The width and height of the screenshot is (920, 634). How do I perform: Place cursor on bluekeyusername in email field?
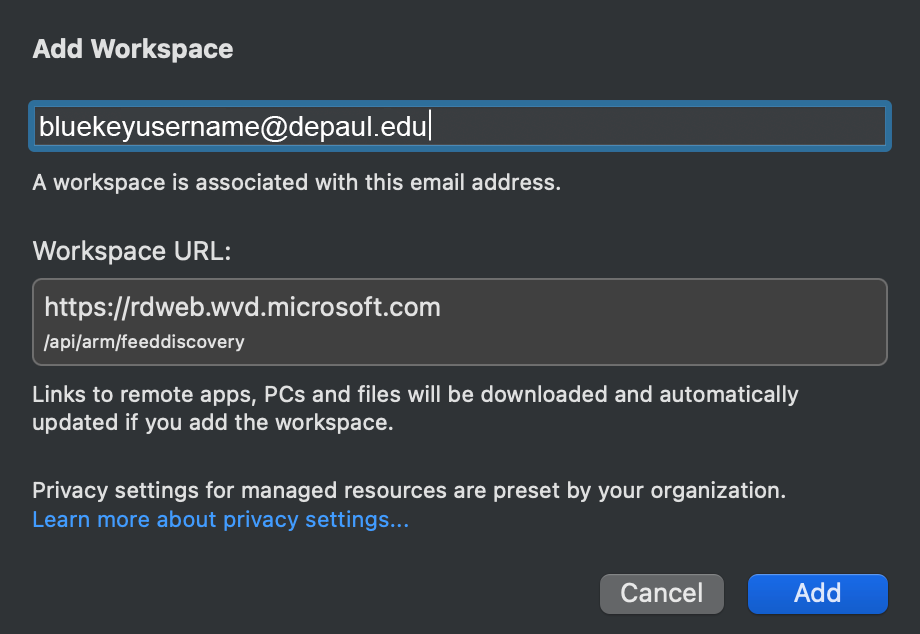coord(148,127)
